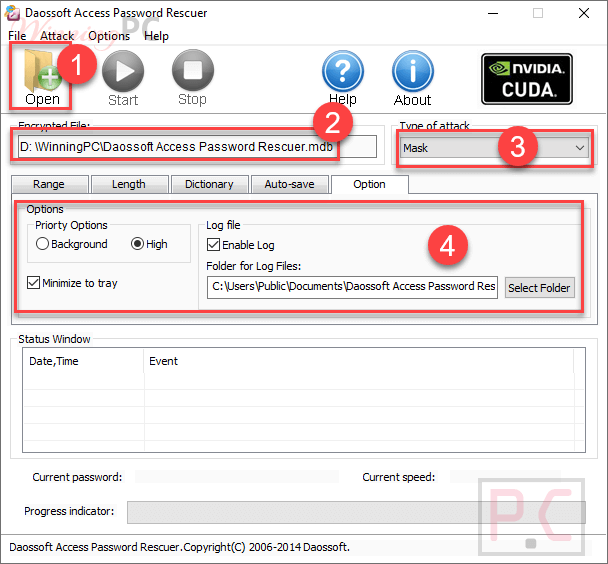This screenshot has width=608, height=564.
Task: Minimize the application window
Action: coord(493,13)
